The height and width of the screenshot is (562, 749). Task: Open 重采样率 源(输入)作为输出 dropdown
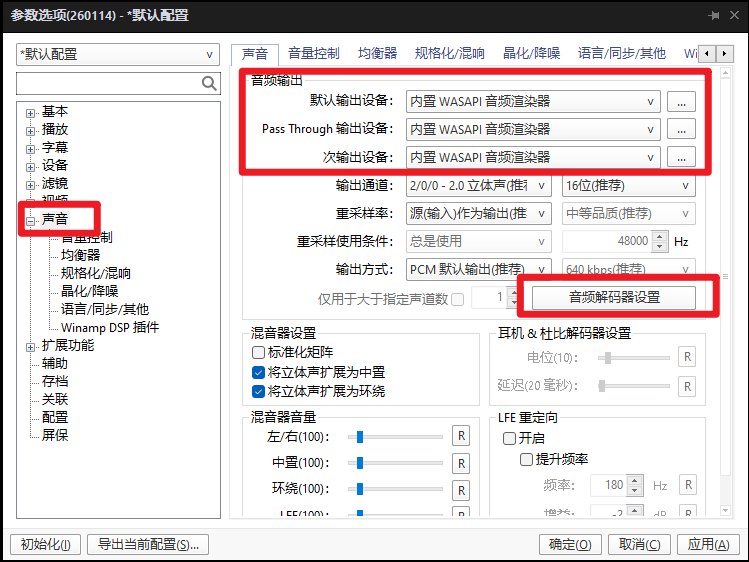[x=479, y=213]
